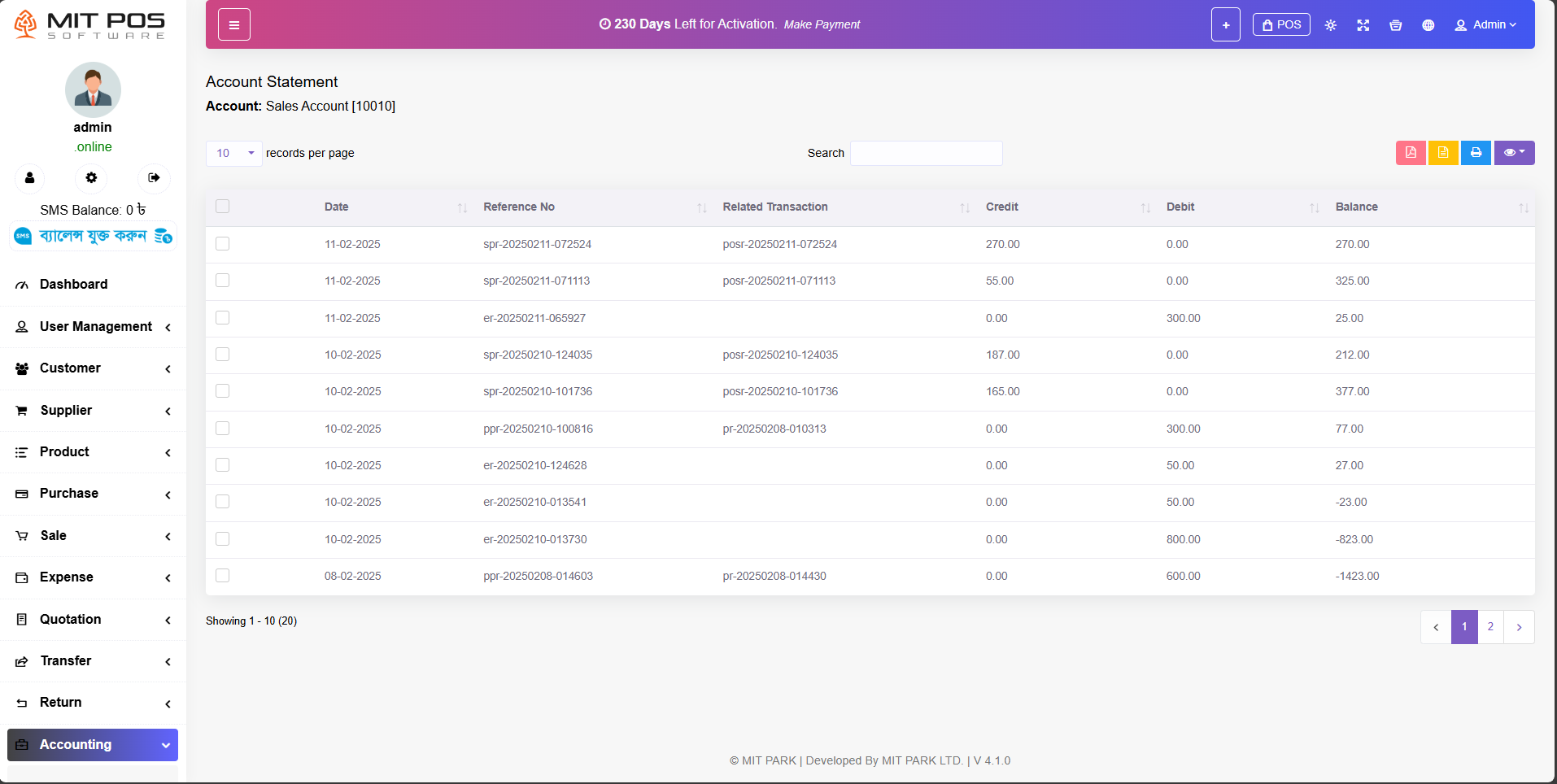Screen dimensions: 1557x784
Task: Click the plus quick-add icon in header
Action: [x=1225, y=25]
